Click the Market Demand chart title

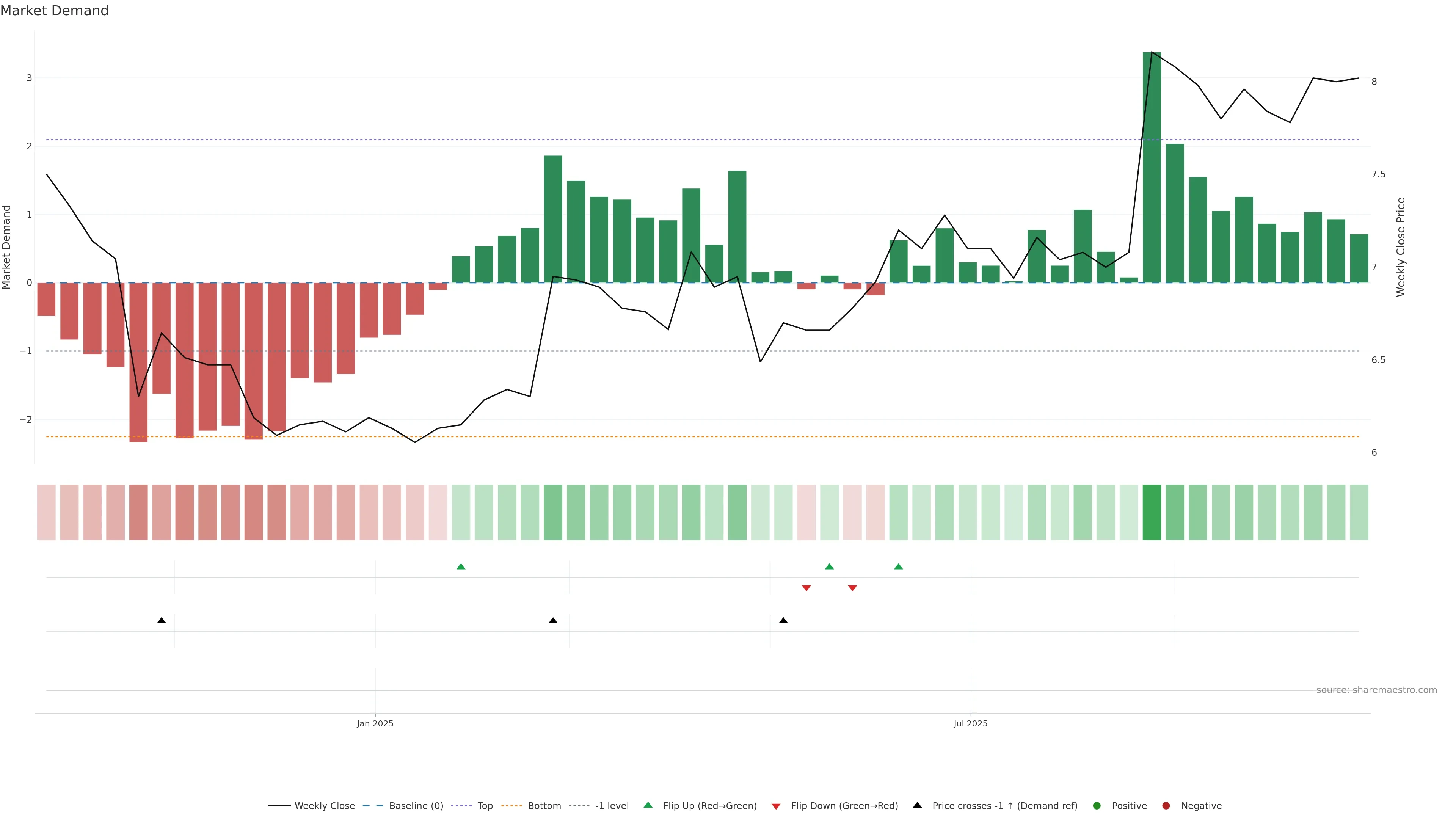[x=54, y=11]
